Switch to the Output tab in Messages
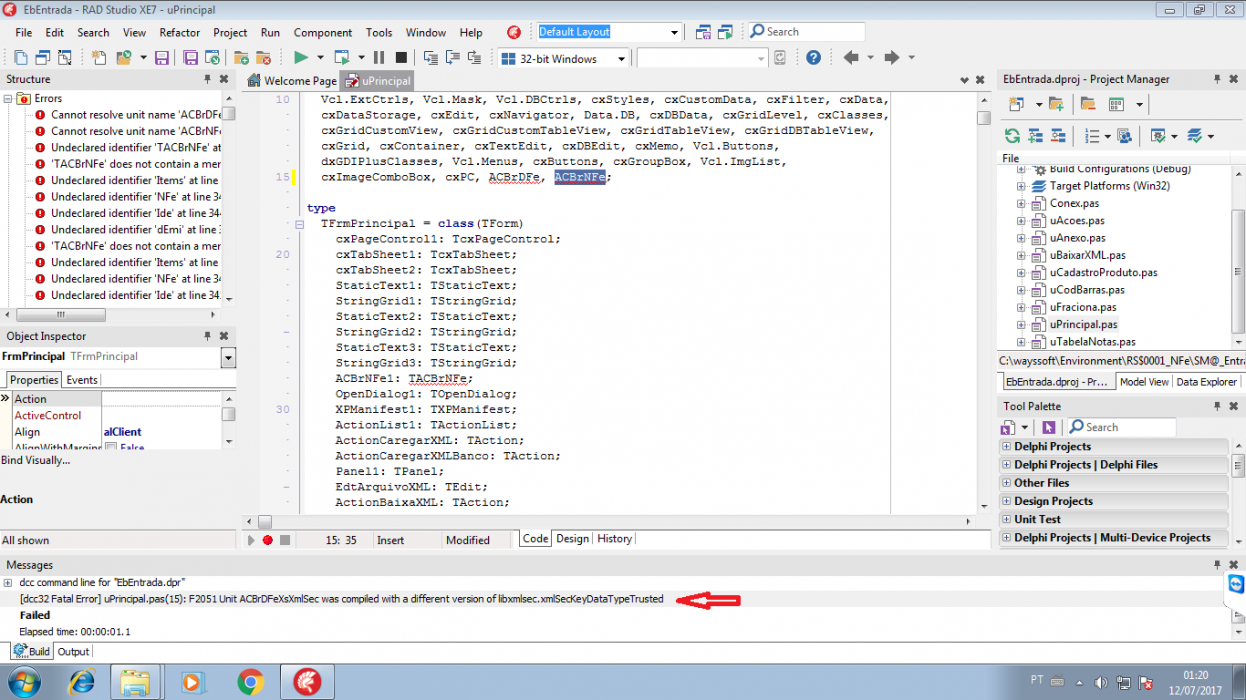 click(x=73, y=652)
